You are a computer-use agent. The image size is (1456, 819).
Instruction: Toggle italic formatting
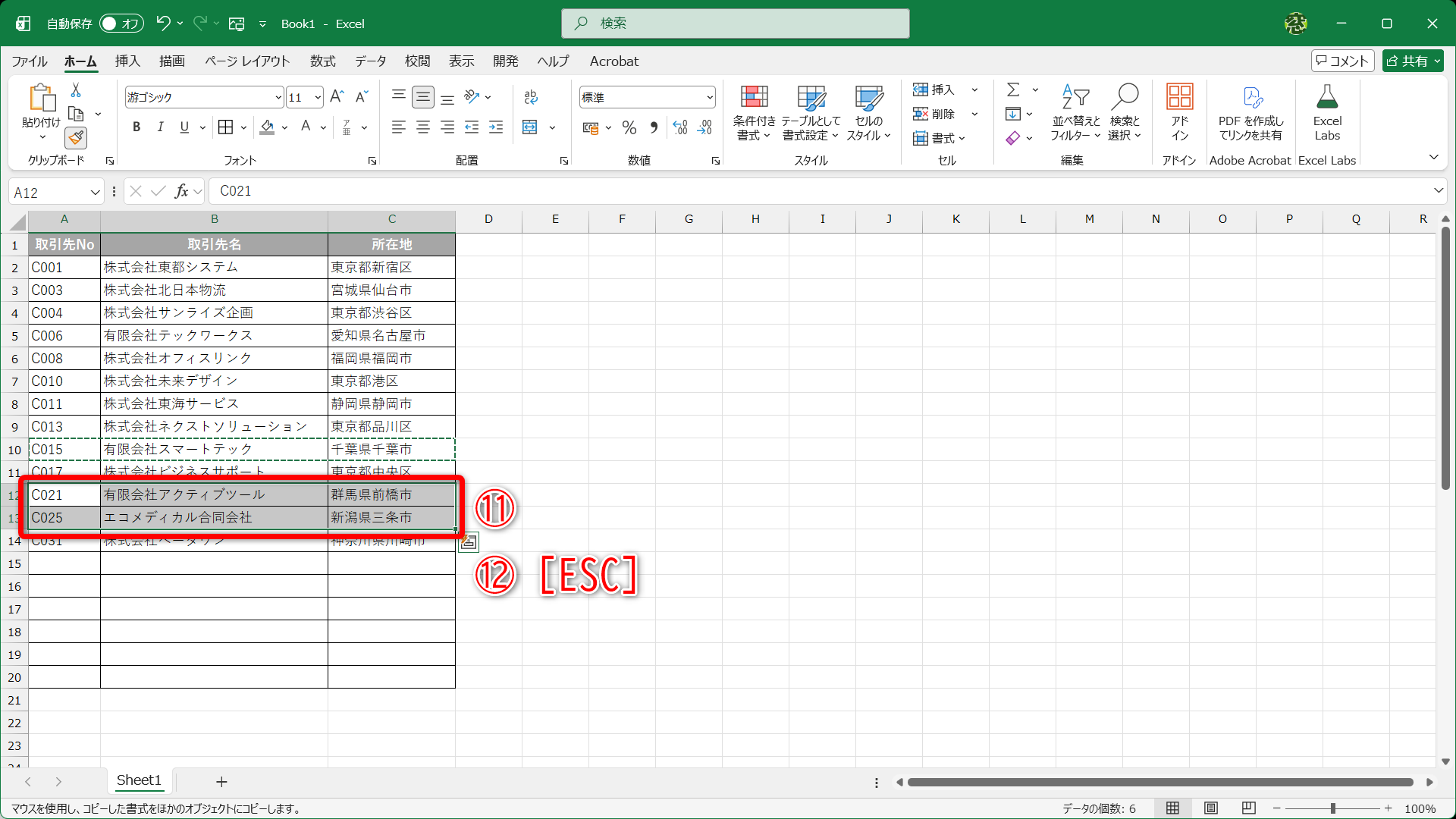[160, 127]
